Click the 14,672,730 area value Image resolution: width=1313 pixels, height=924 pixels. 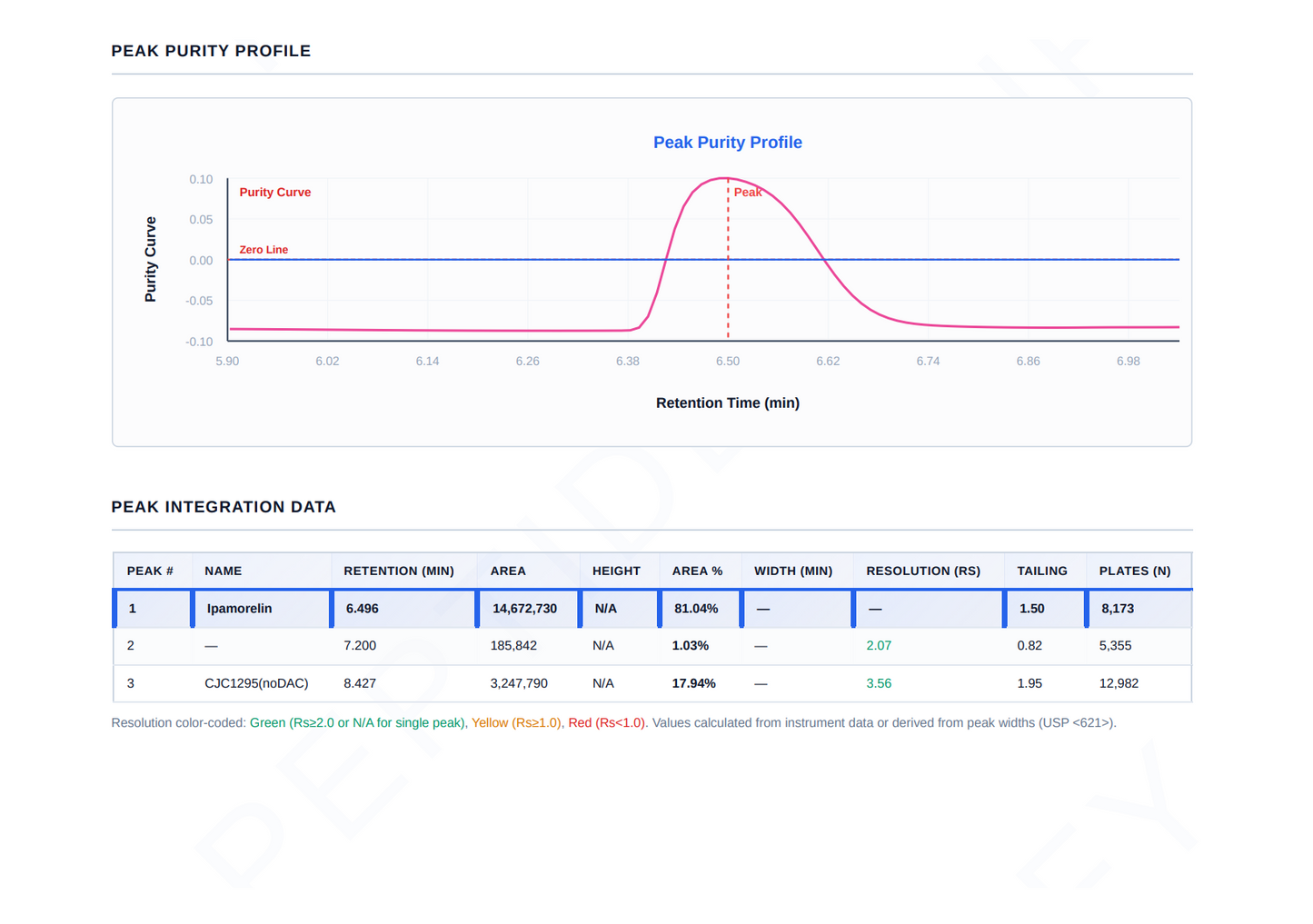[524, 609]
